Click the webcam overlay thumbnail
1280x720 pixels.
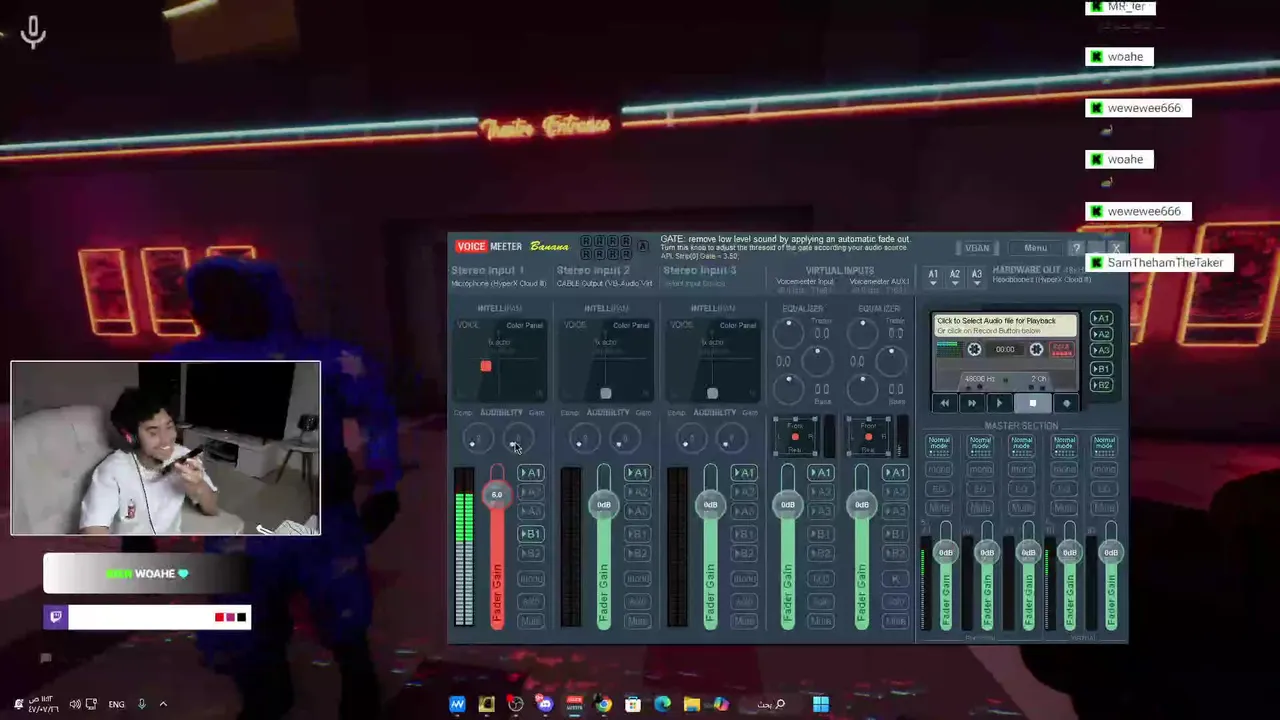click(166, 448)
